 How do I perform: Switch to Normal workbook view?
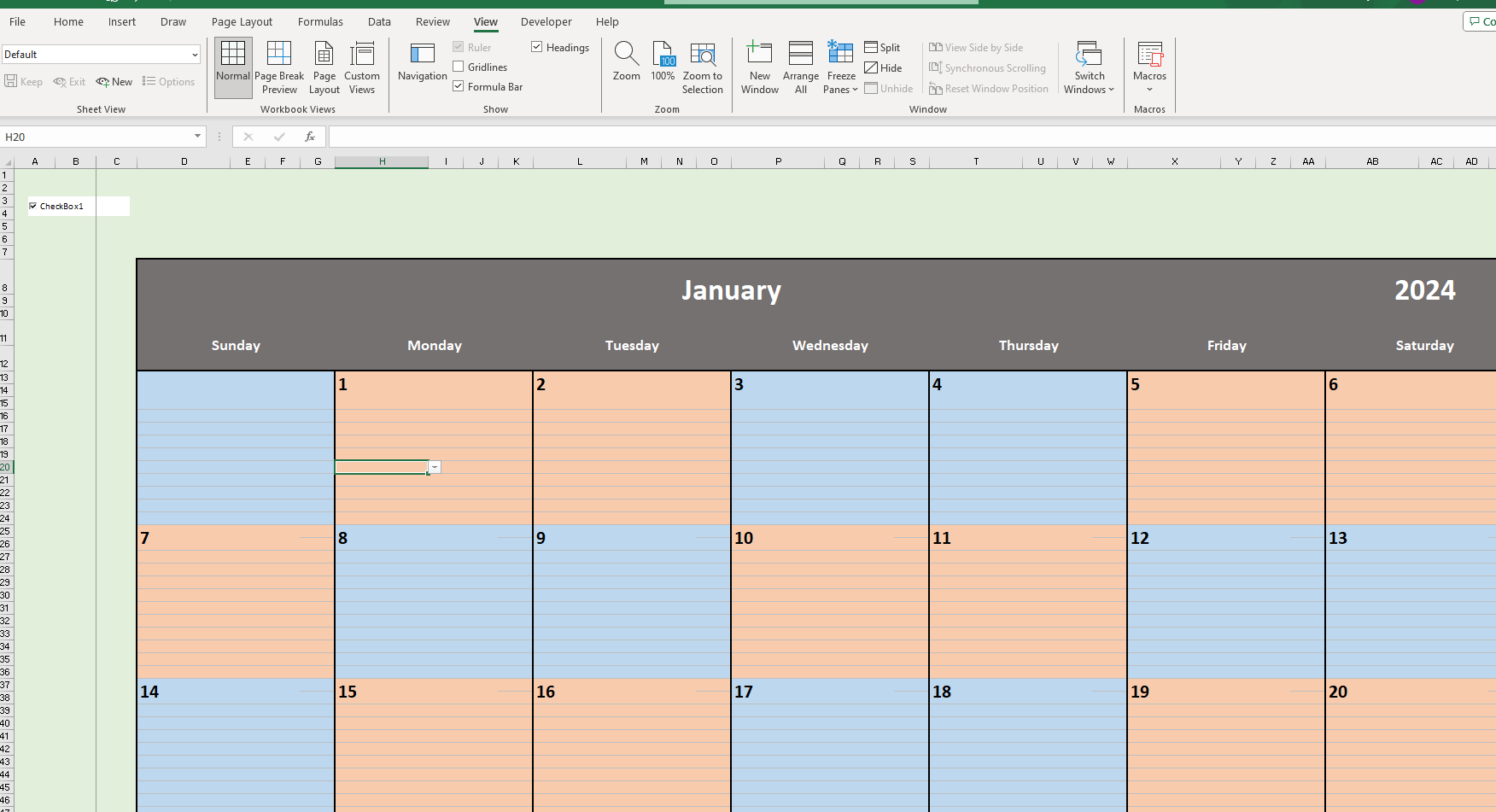click(233, 67)
